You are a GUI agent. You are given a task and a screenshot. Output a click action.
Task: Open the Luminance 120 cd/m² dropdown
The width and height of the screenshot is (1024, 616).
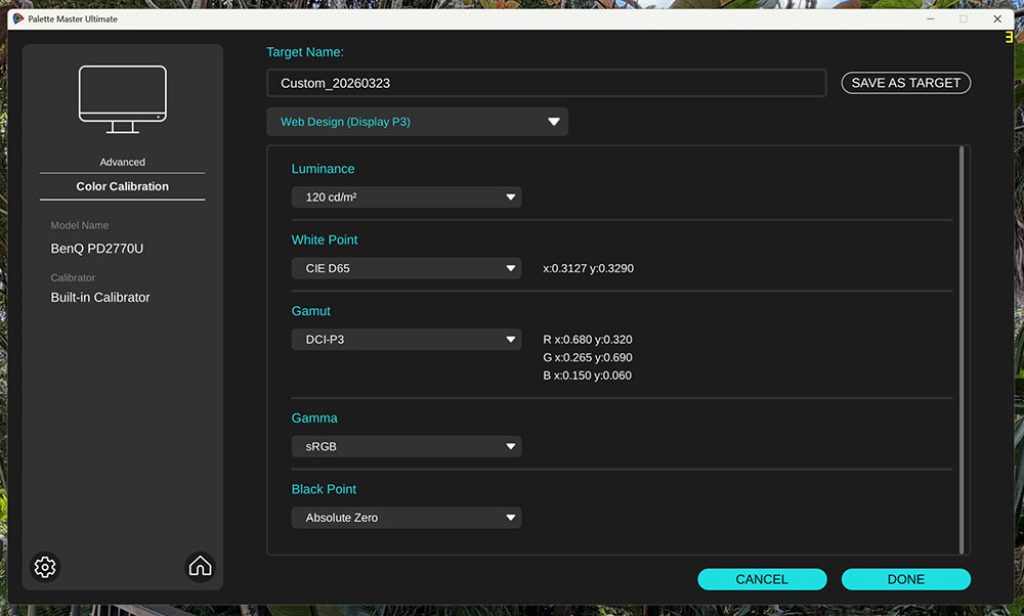pos(406,197)
